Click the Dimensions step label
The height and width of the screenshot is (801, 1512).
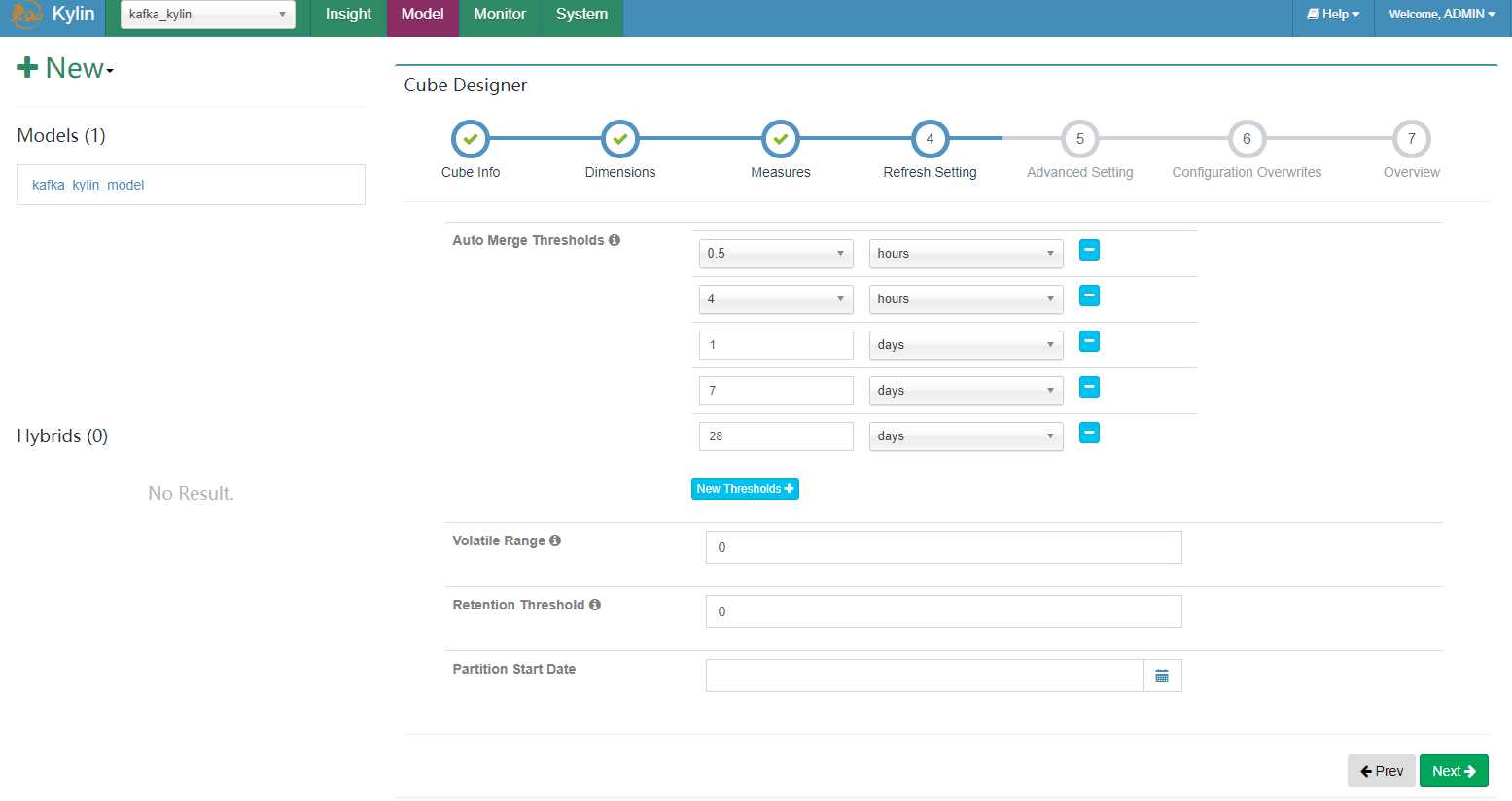620,172
